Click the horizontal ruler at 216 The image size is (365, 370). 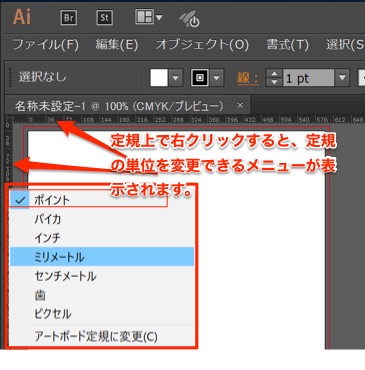point(142,119)
